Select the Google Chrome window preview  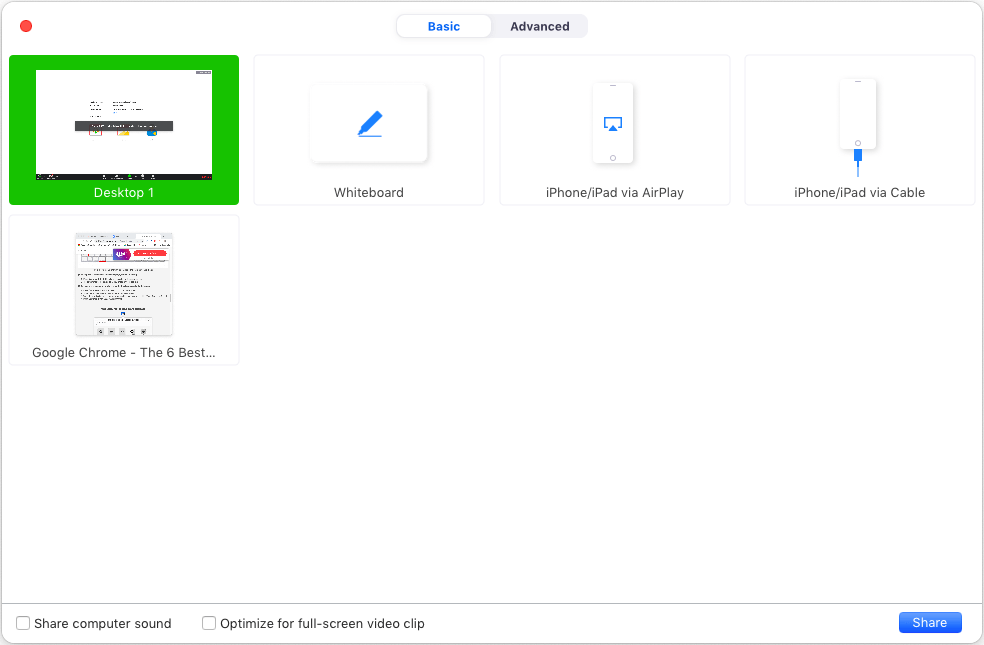[124, 284]
